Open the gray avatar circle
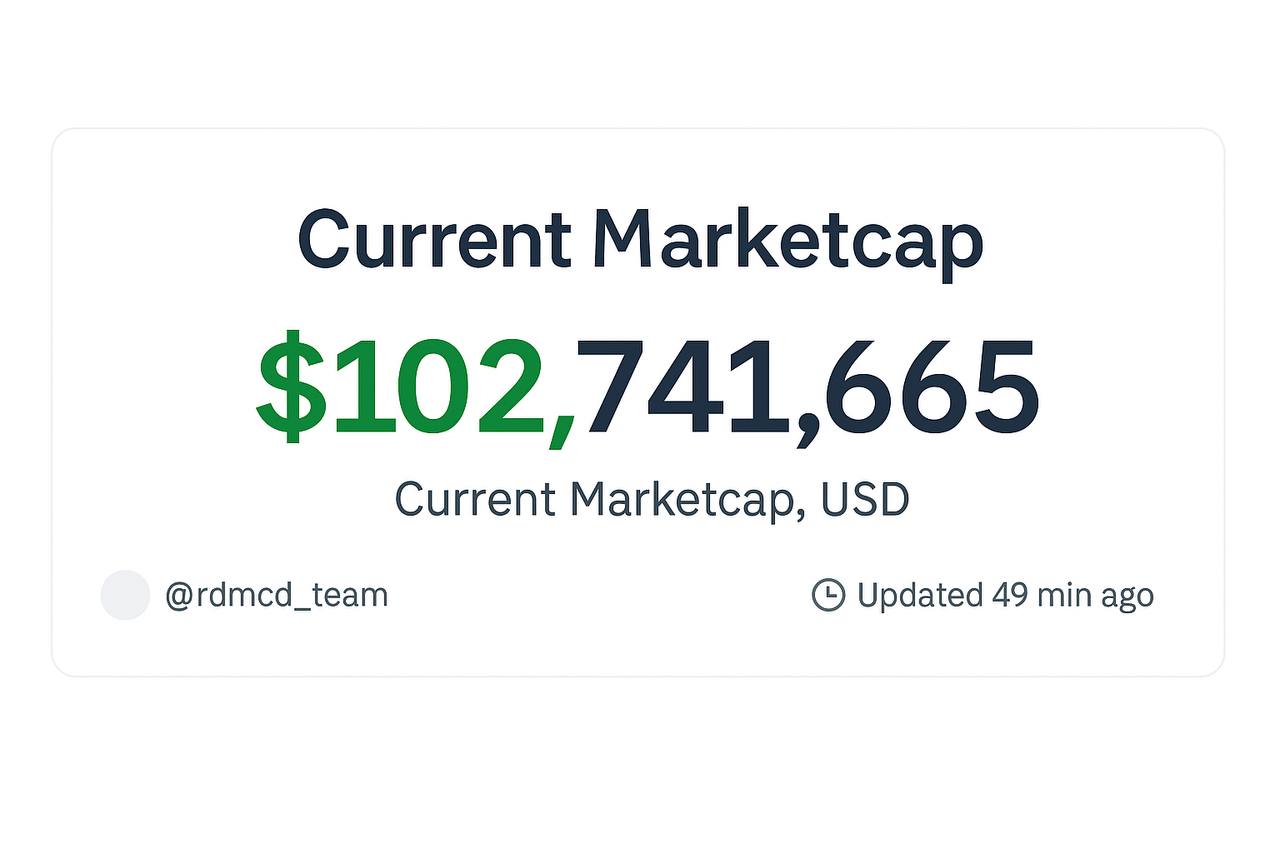The image size is (1280, 853). (125, 595)
